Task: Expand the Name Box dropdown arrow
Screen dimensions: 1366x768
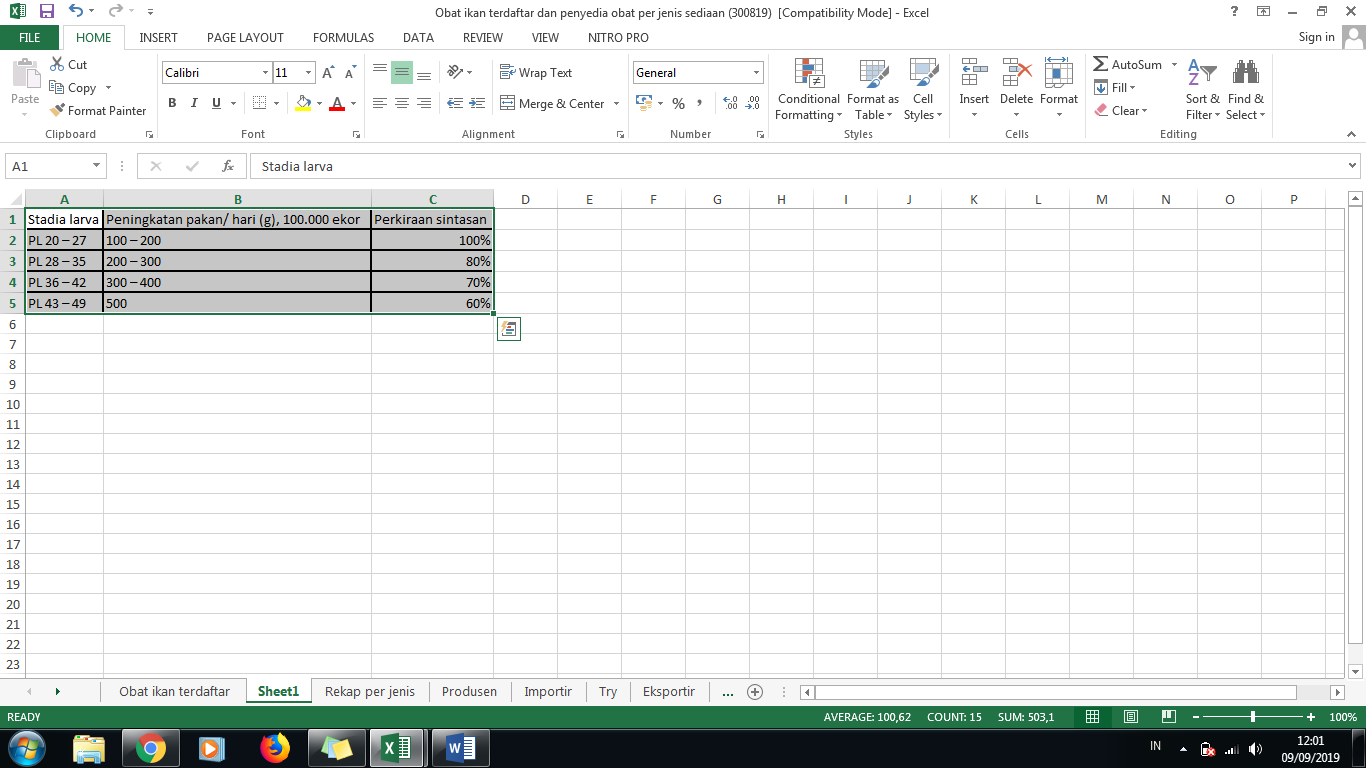Action: pos(97,166)
